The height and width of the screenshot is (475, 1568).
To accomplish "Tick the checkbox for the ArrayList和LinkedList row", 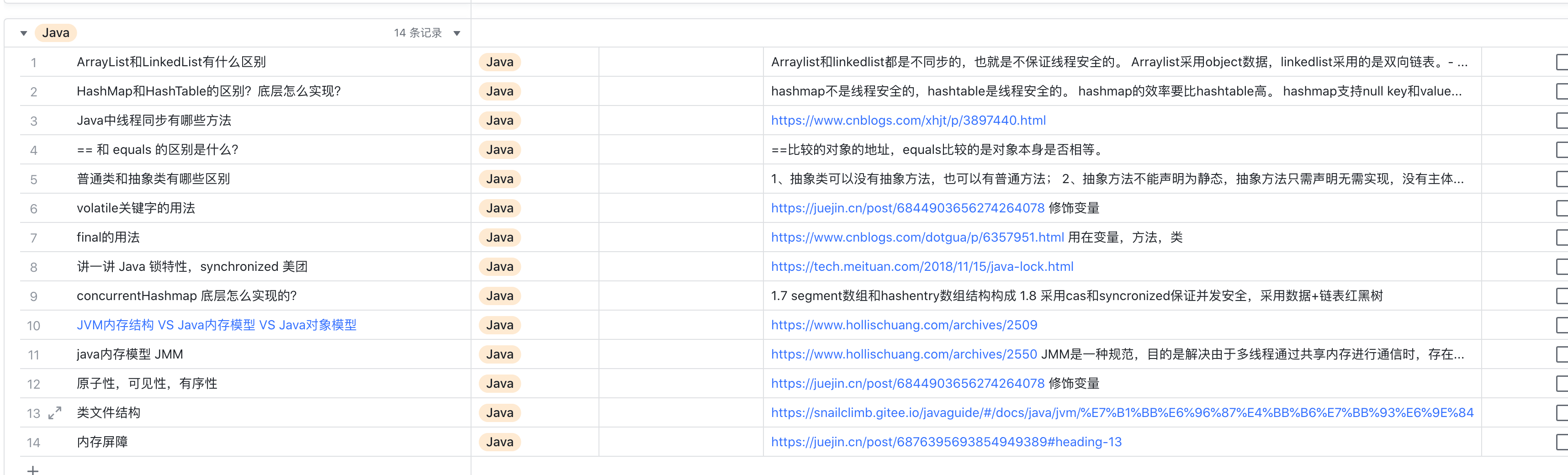I will (1562, 62).
